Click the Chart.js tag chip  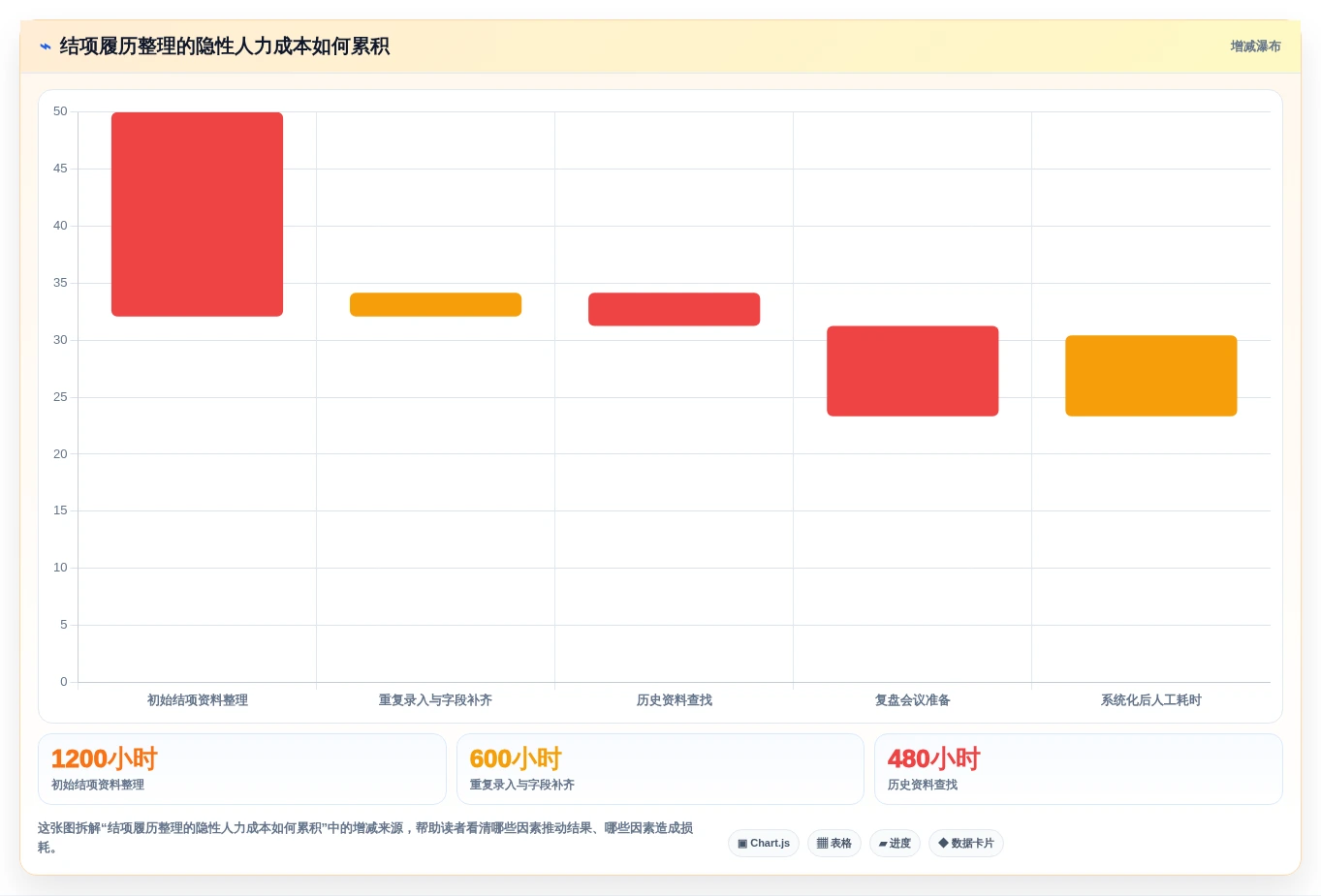[764, 843]
